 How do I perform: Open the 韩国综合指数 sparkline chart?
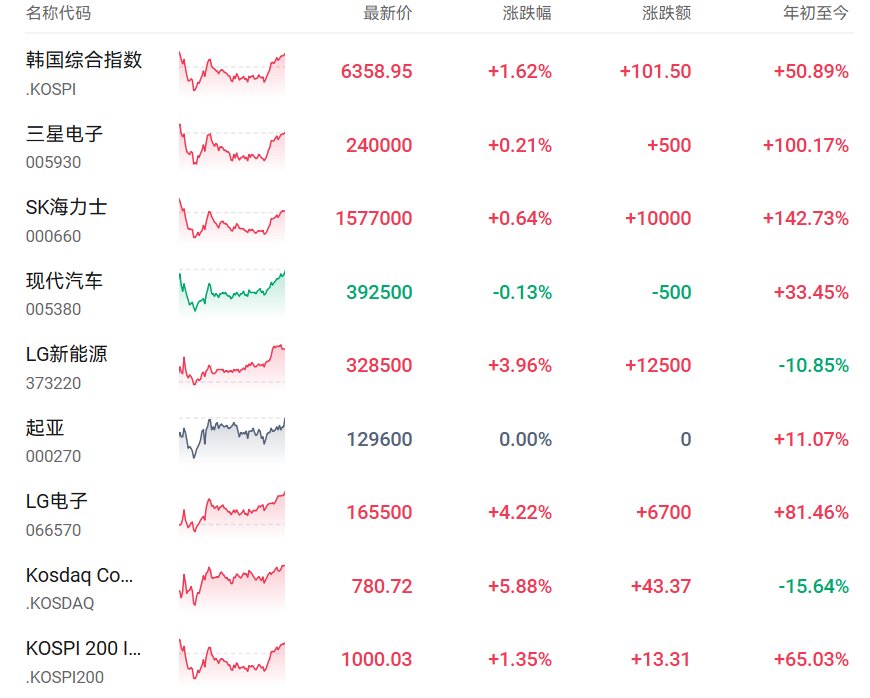232,73
